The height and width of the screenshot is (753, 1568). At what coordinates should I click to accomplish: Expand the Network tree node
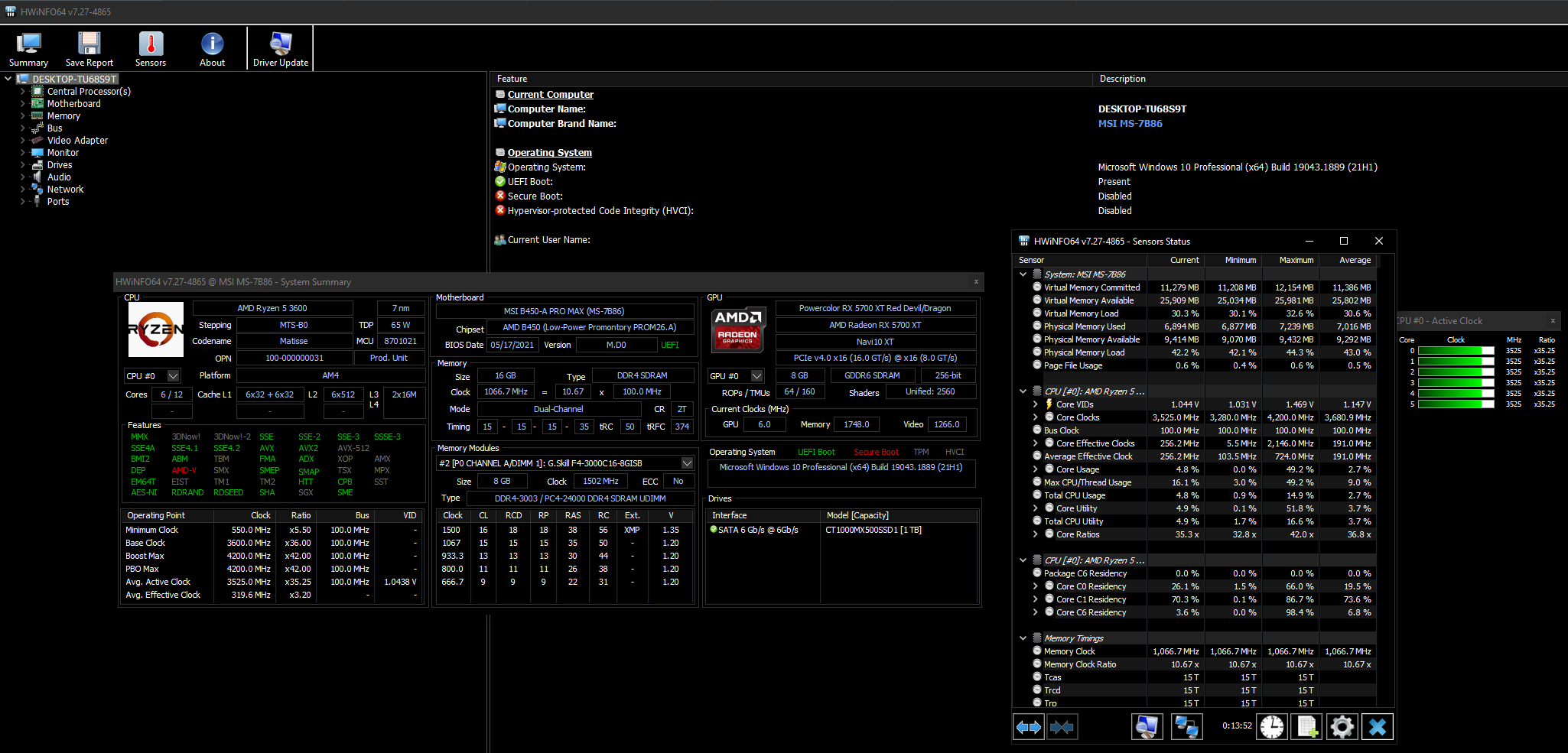(23, 190)
